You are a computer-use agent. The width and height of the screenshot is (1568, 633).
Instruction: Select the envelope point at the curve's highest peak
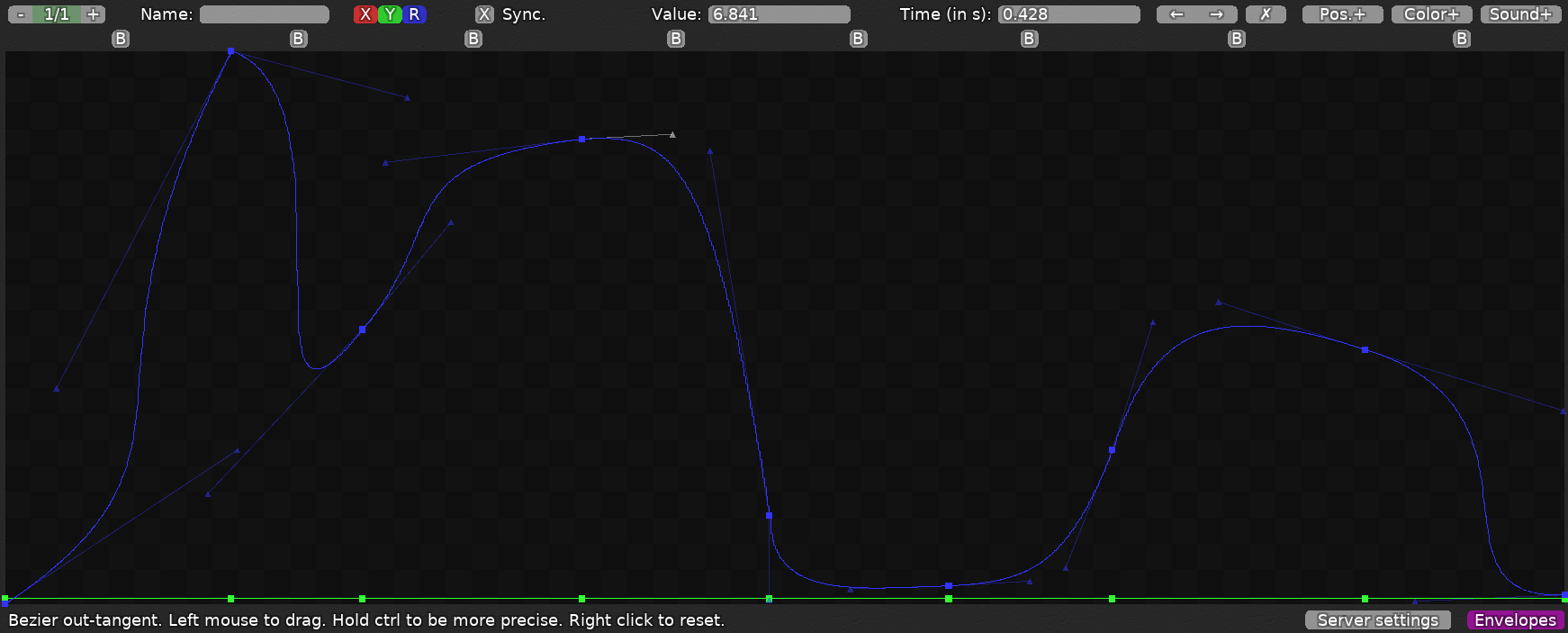tap(231, 51)
